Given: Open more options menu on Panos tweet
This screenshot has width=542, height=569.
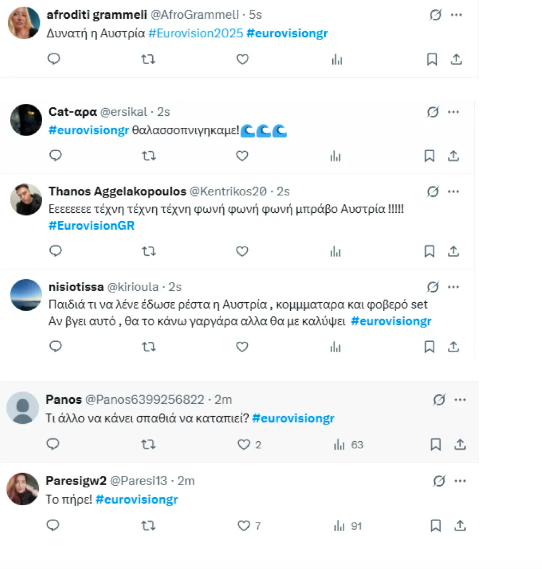Looking at the screenshot, I should [460, 400].
